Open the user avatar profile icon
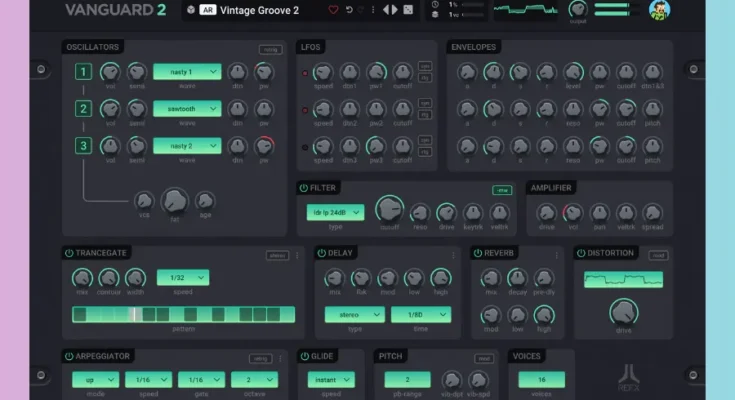735x400 pixels. click(x=659, y=10)
